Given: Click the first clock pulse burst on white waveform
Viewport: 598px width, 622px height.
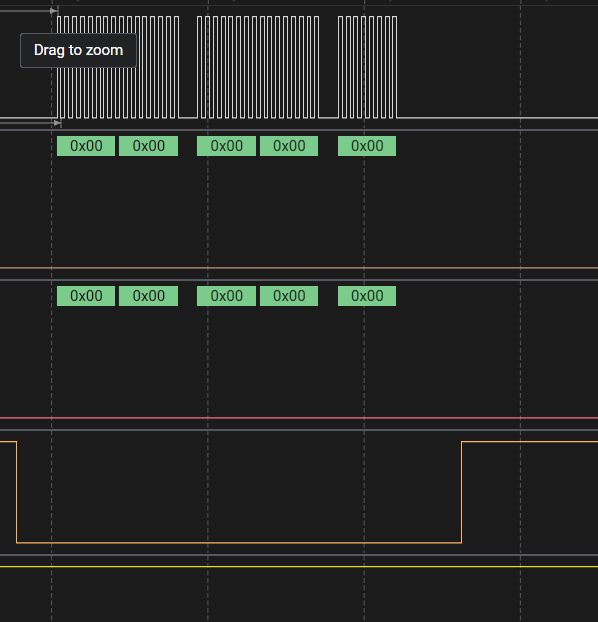Looking at the screenshot, I should [x=118, y=67].
